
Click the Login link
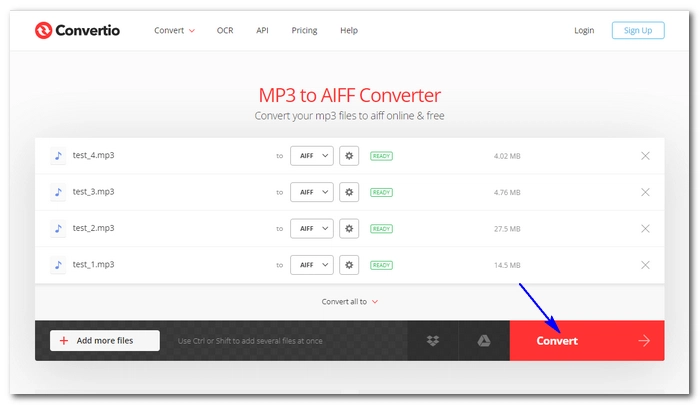coord(584,30)
